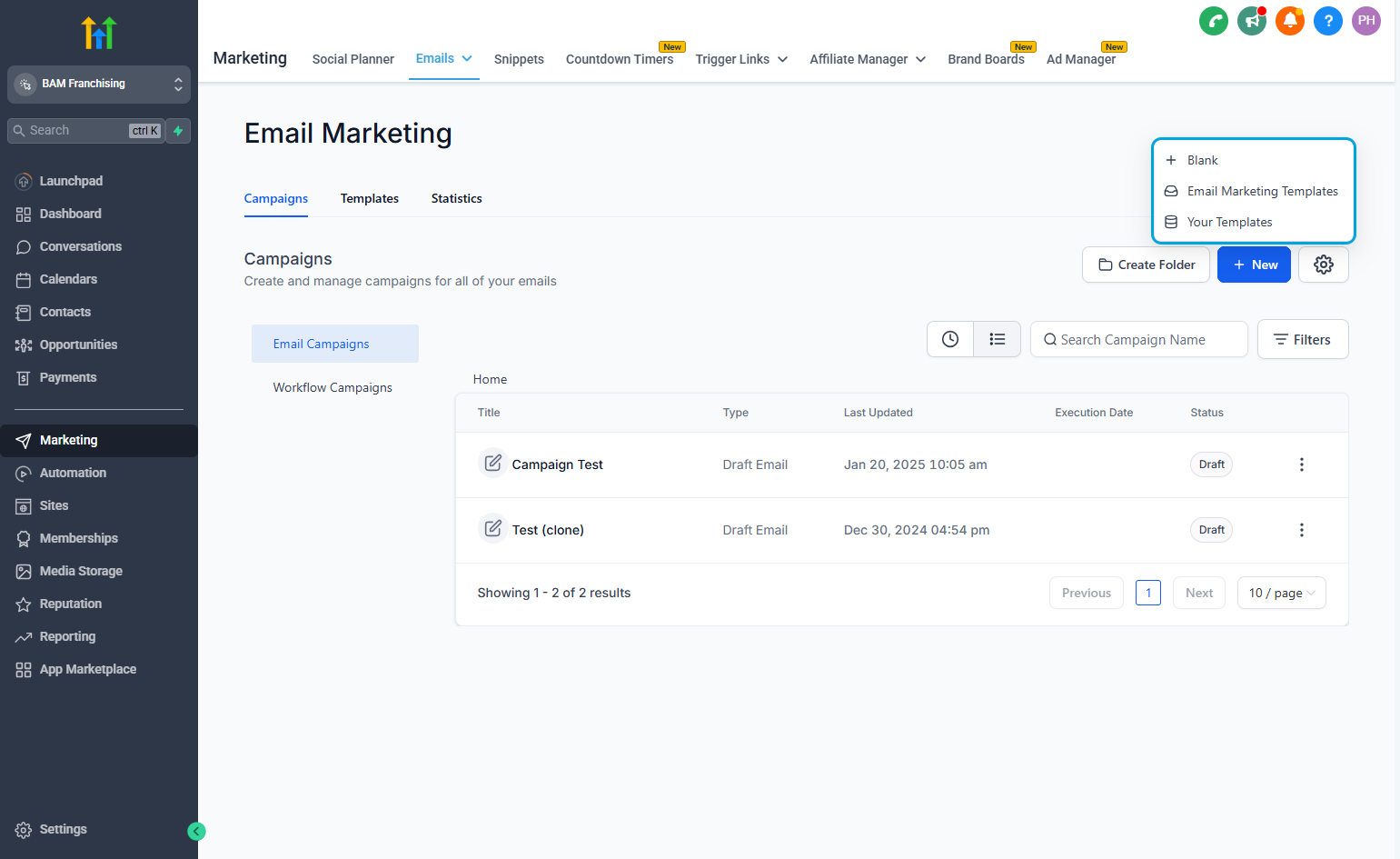Click the clock schedule view icon
The height and width of the screenshot is (859, 1400).
[x=950, y=339]
